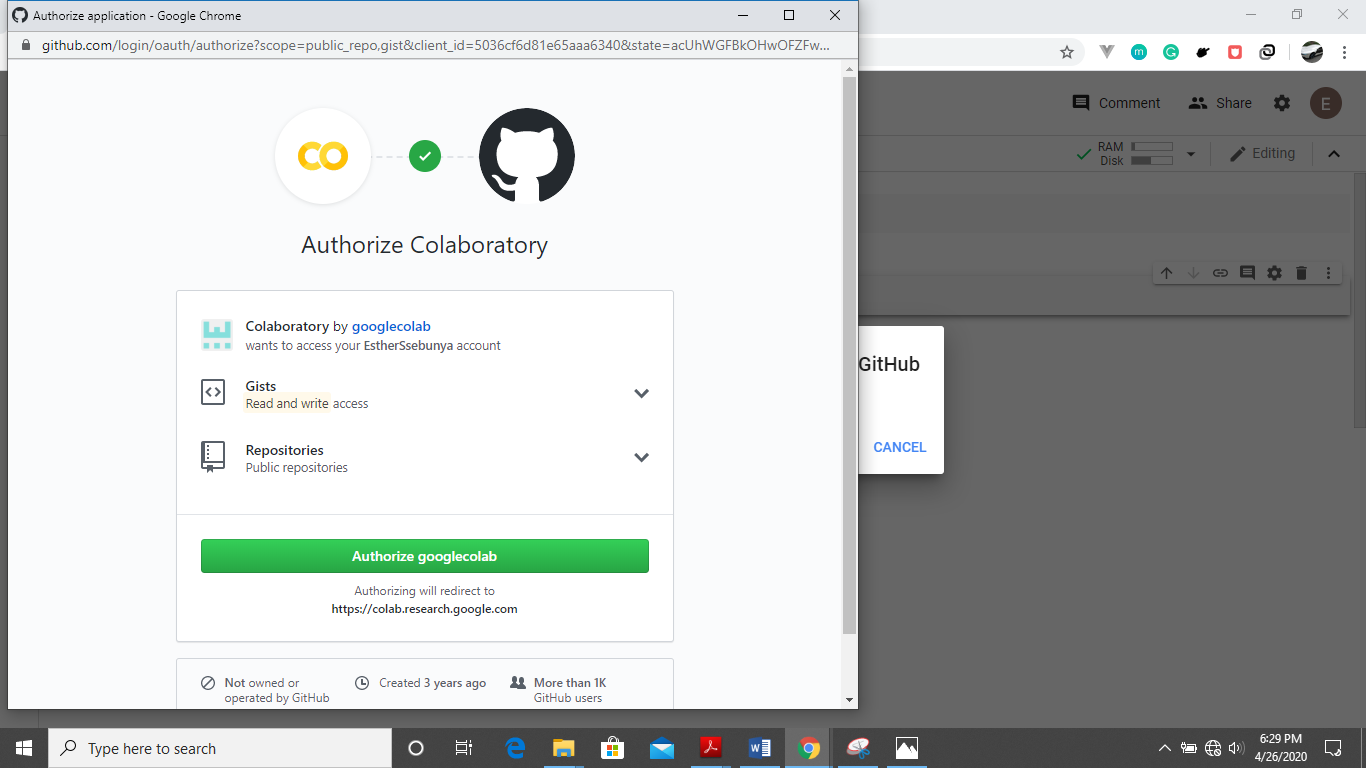Open Photos app from the taskbar
Screen dimensions: 1366x768
coord(907,748)
